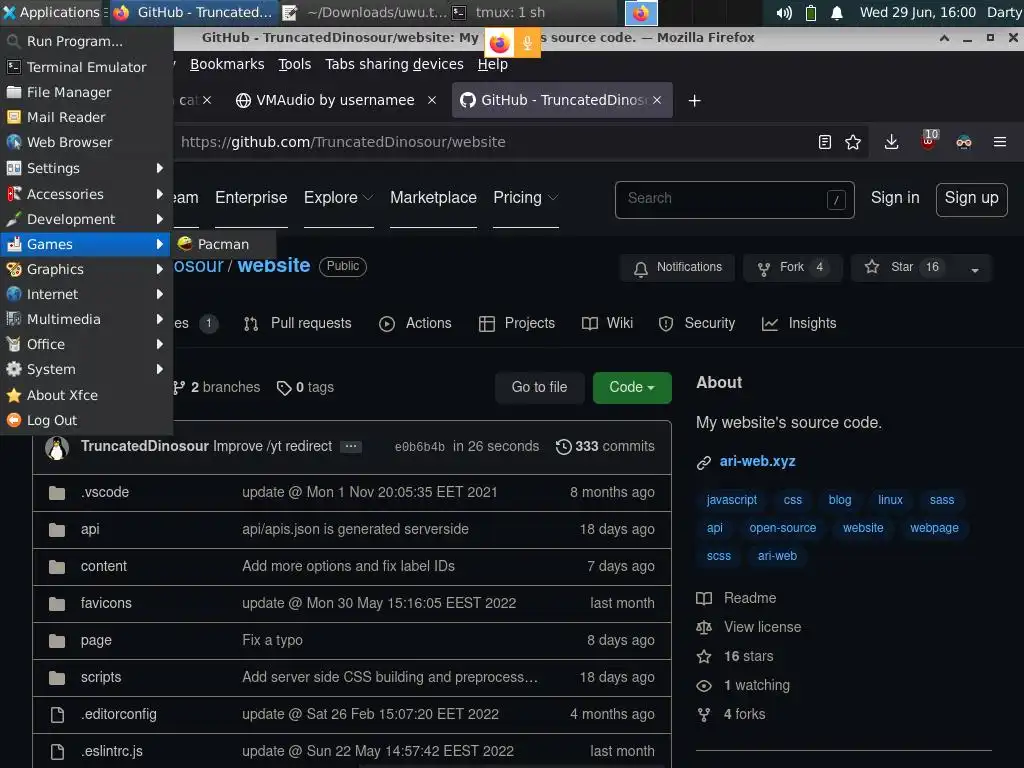Expand the Internet submenu

[86, 294]
